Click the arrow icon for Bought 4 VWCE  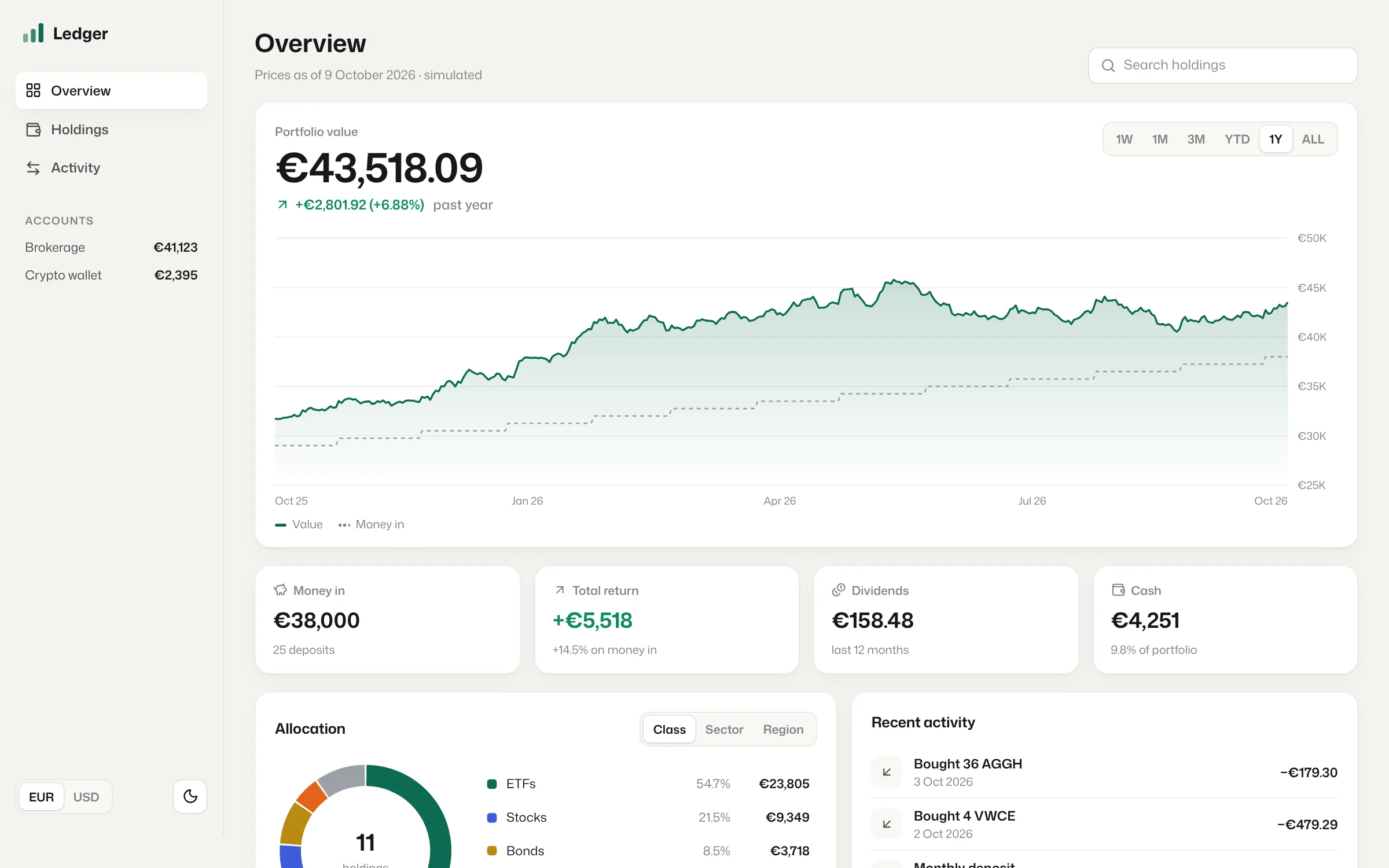point(887,824)
